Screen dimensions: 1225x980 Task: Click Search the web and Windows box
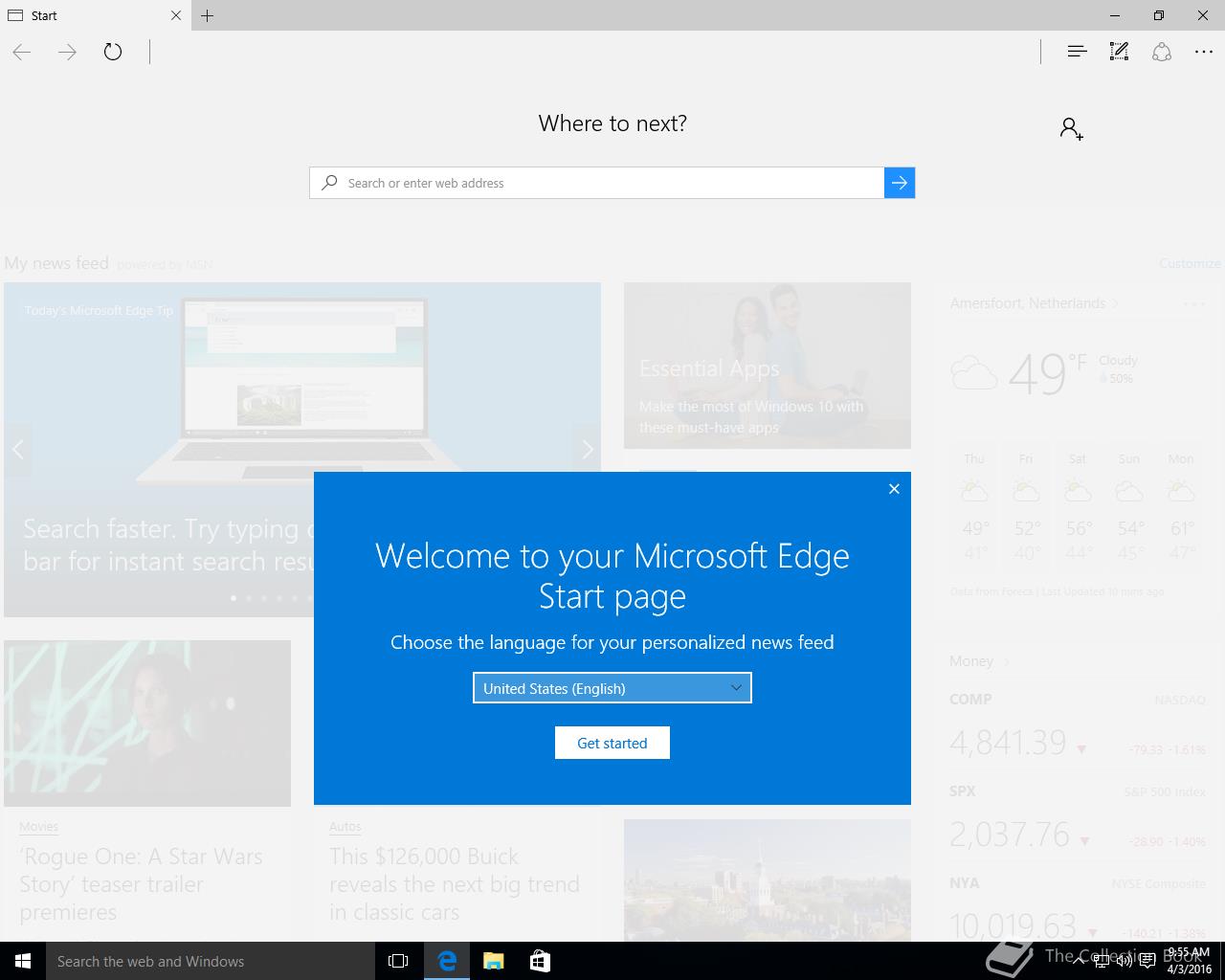(x=211, y=961)
